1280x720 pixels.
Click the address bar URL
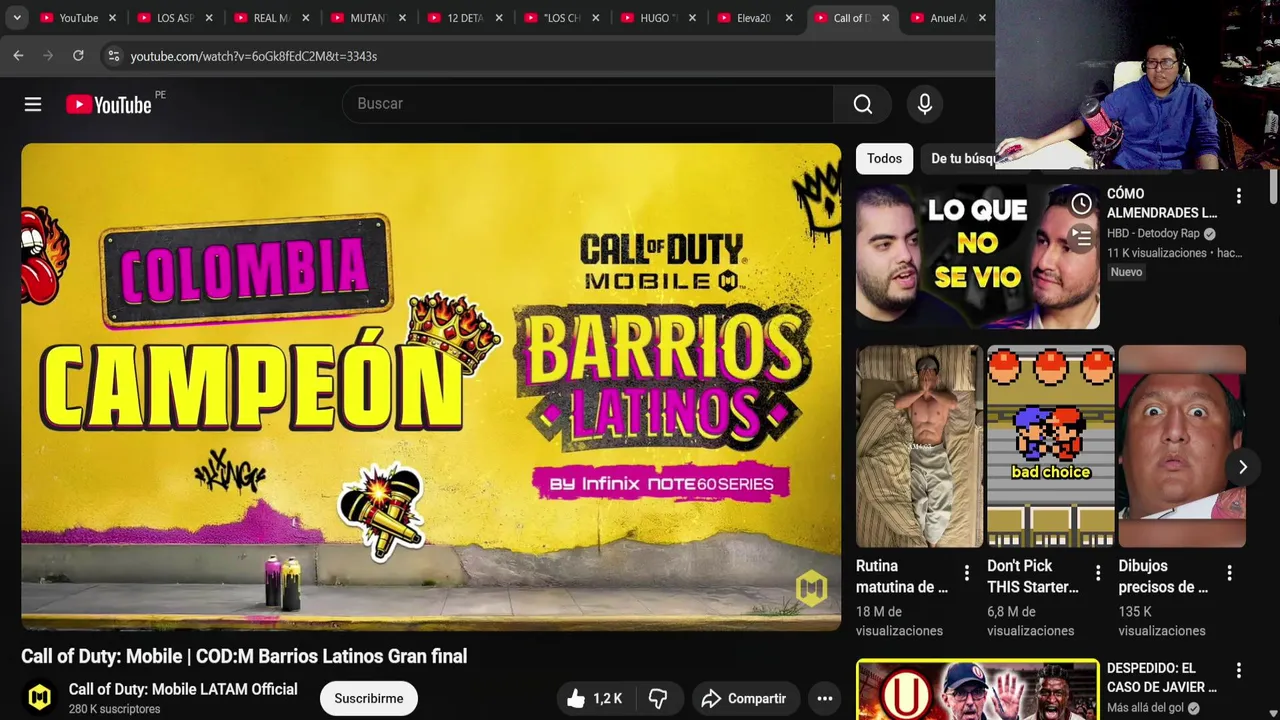tap(254, 56)
